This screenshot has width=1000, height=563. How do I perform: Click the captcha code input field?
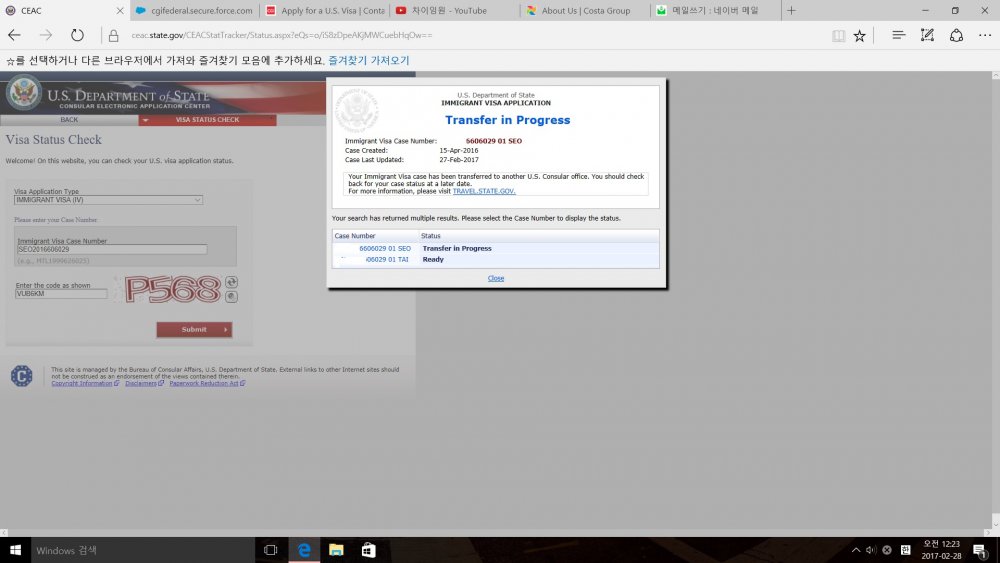tap(61, 294)
